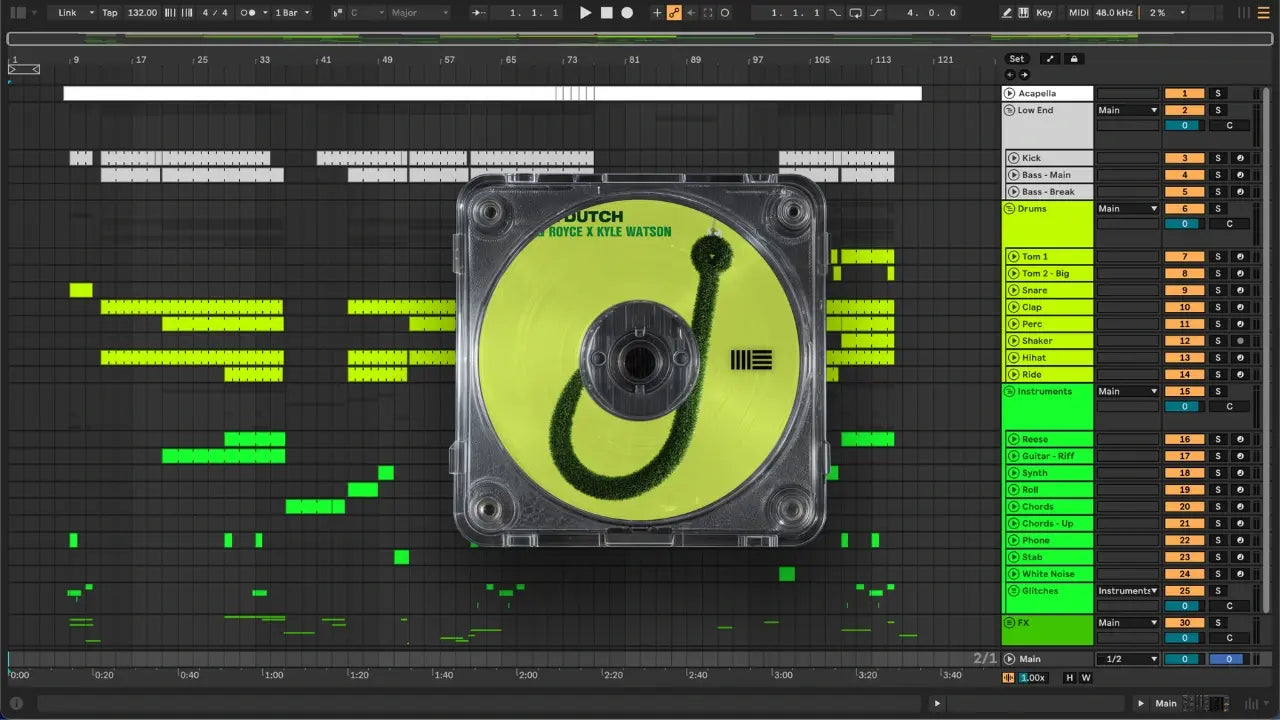Toggle the Automation Mode icon beside Set

pyautogui.click(x=1051, y=59)
